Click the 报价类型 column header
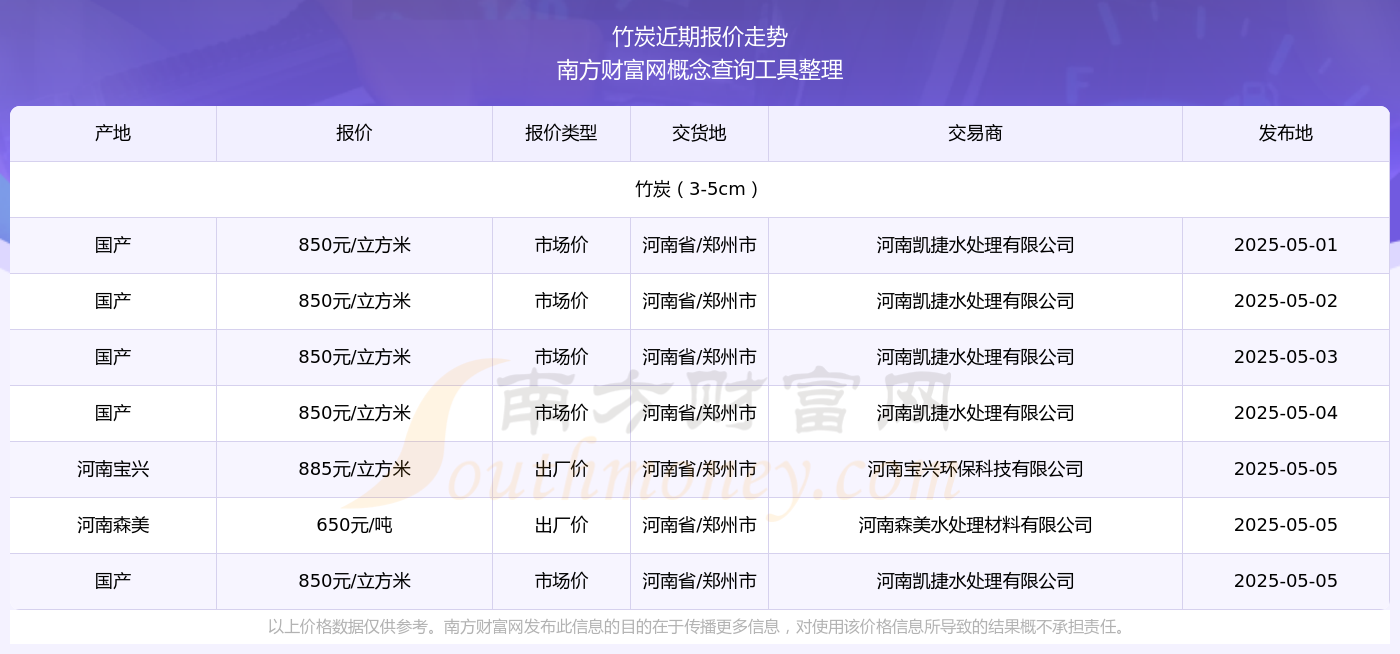 coord(561,133)
